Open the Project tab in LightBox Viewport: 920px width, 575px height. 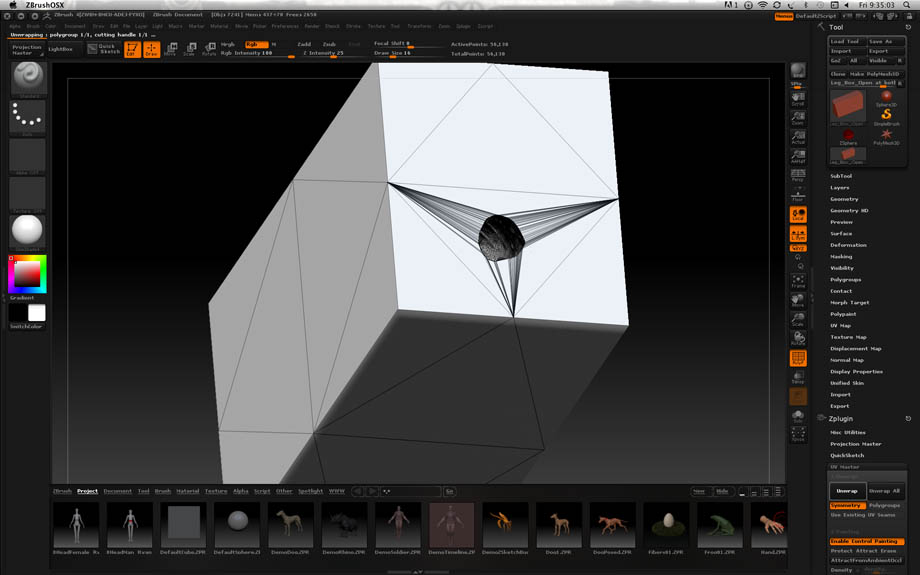[x=87, y=491]
